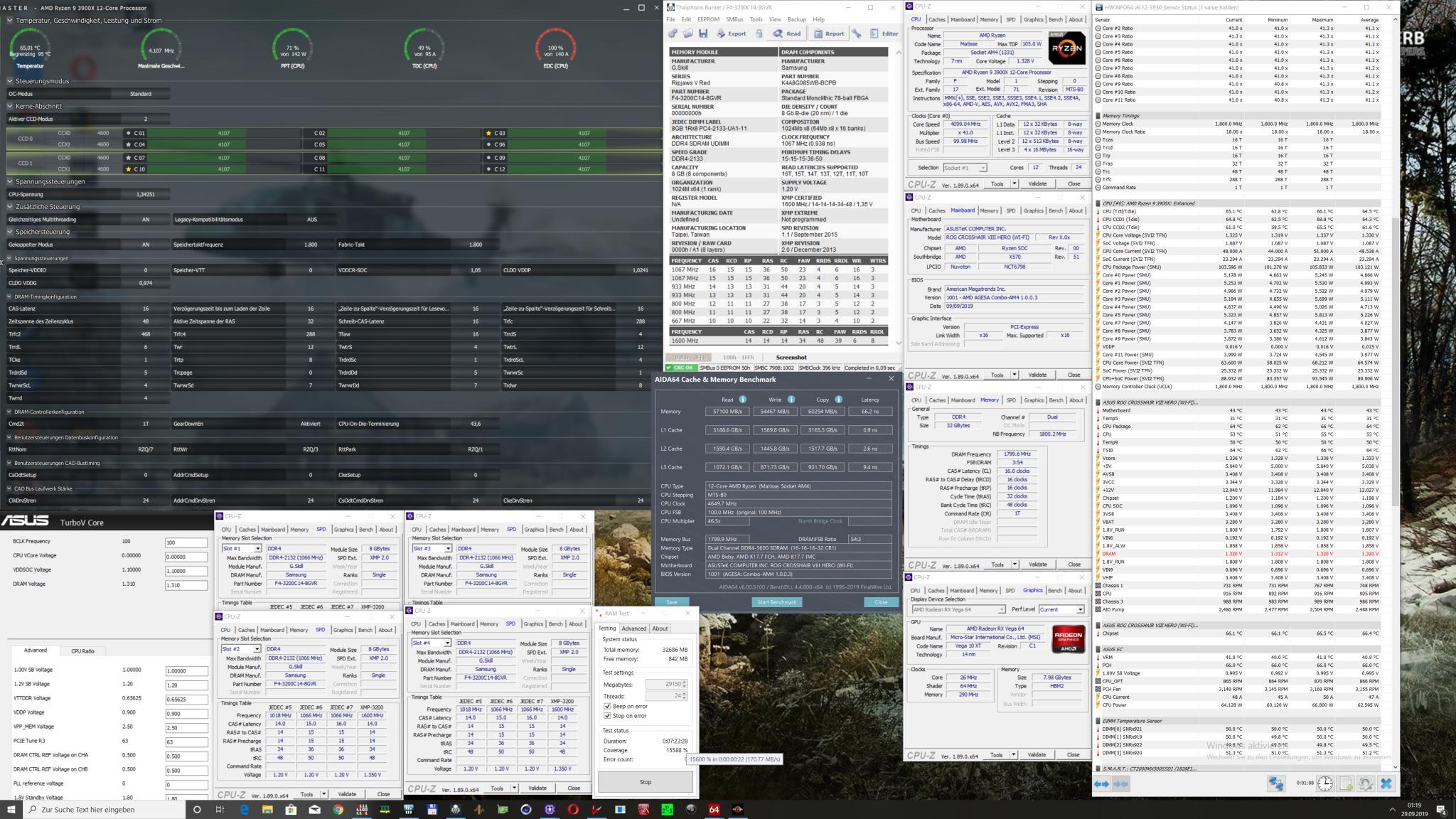1456x819 pixels.
Task: Toggle Stop on error checkbox
Action: click(607, 716)
